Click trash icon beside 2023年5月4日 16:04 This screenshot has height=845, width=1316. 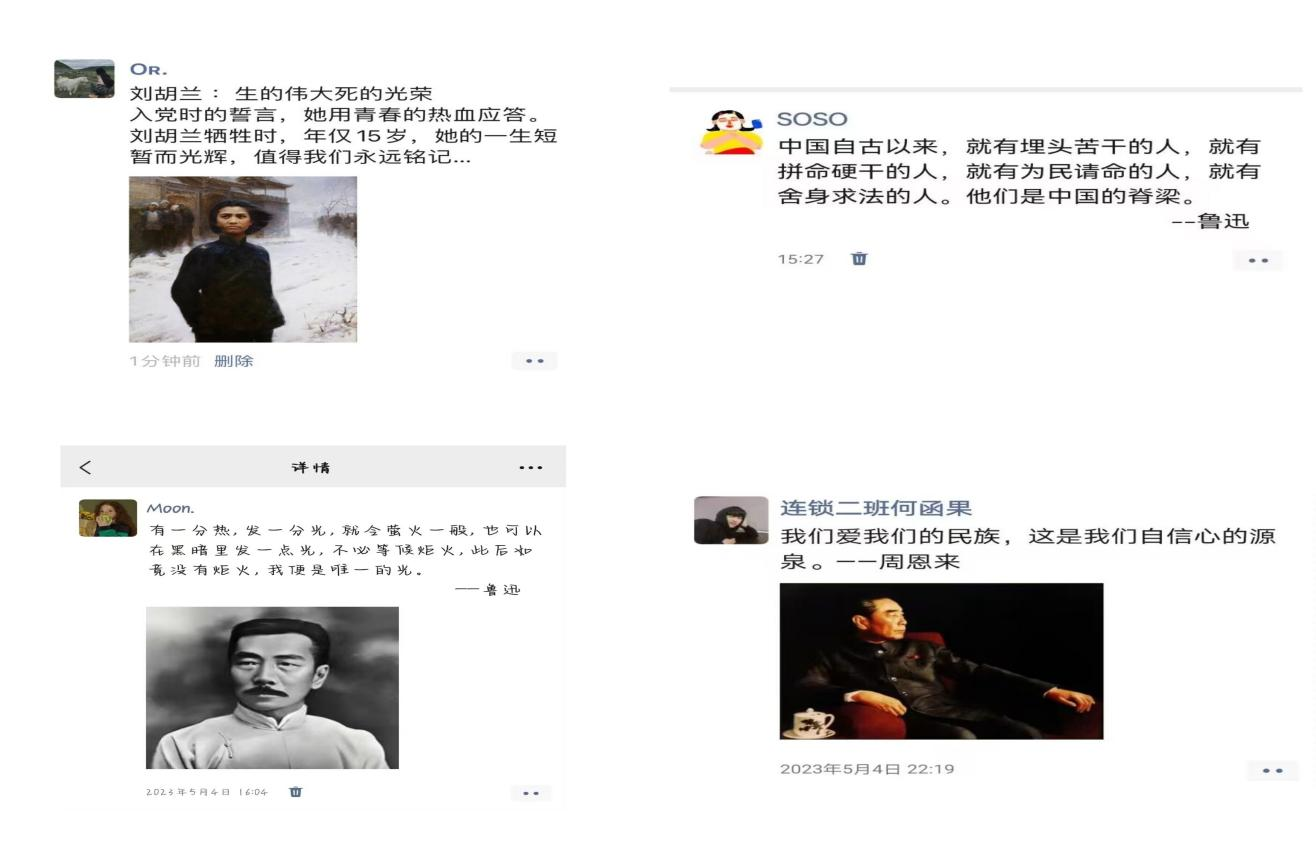295,791
